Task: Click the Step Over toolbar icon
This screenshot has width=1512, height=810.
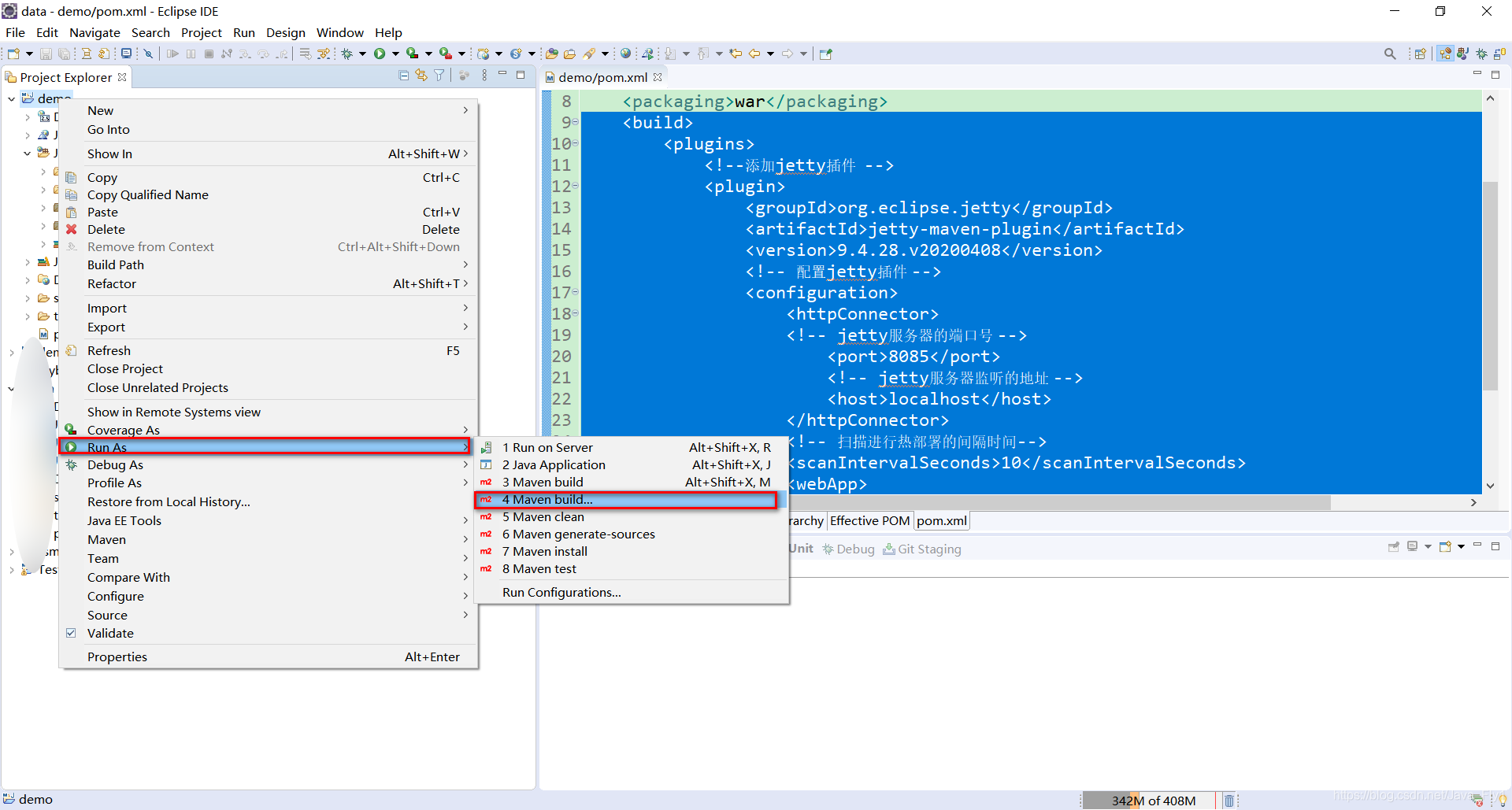Action: click(263, 54)
